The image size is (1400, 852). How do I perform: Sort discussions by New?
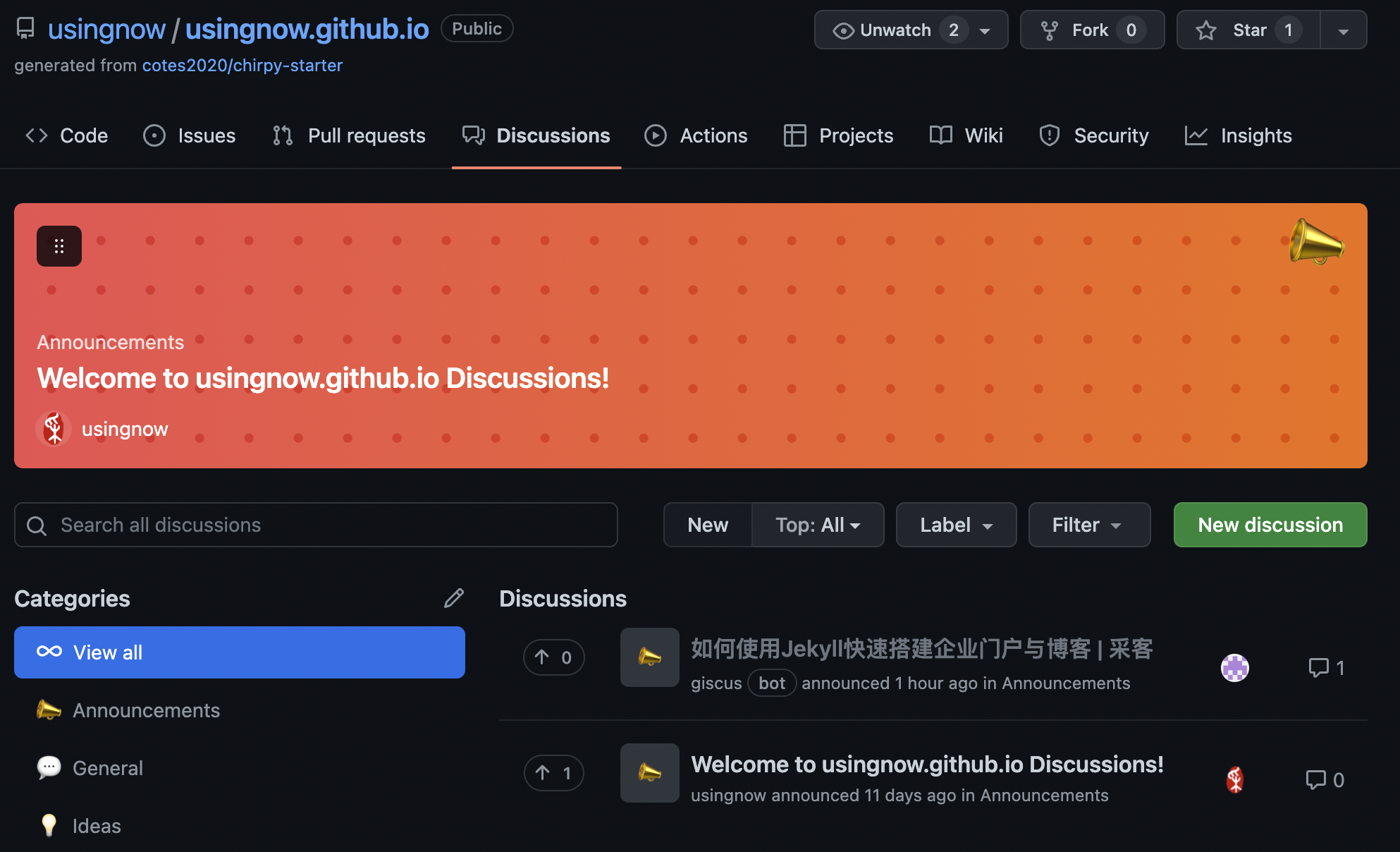(x=708, y=525)
